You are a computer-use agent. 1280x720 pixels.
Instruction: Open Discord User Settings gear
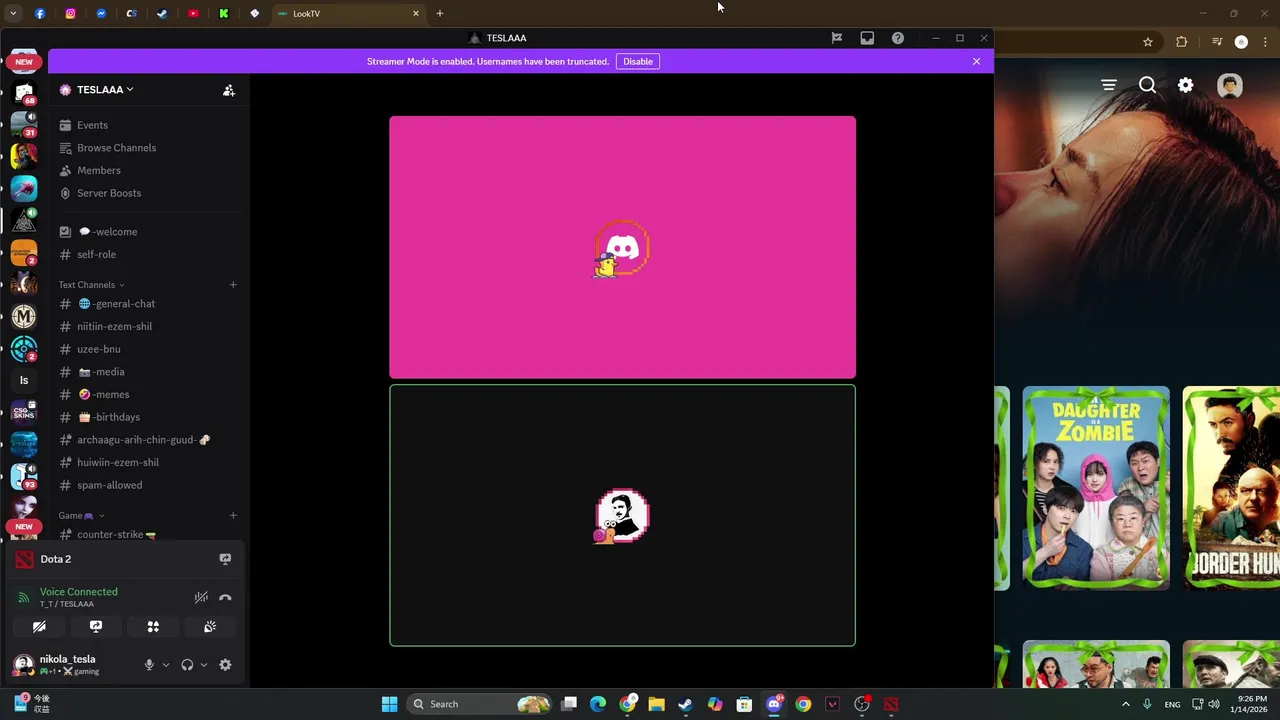coord(225,665)
